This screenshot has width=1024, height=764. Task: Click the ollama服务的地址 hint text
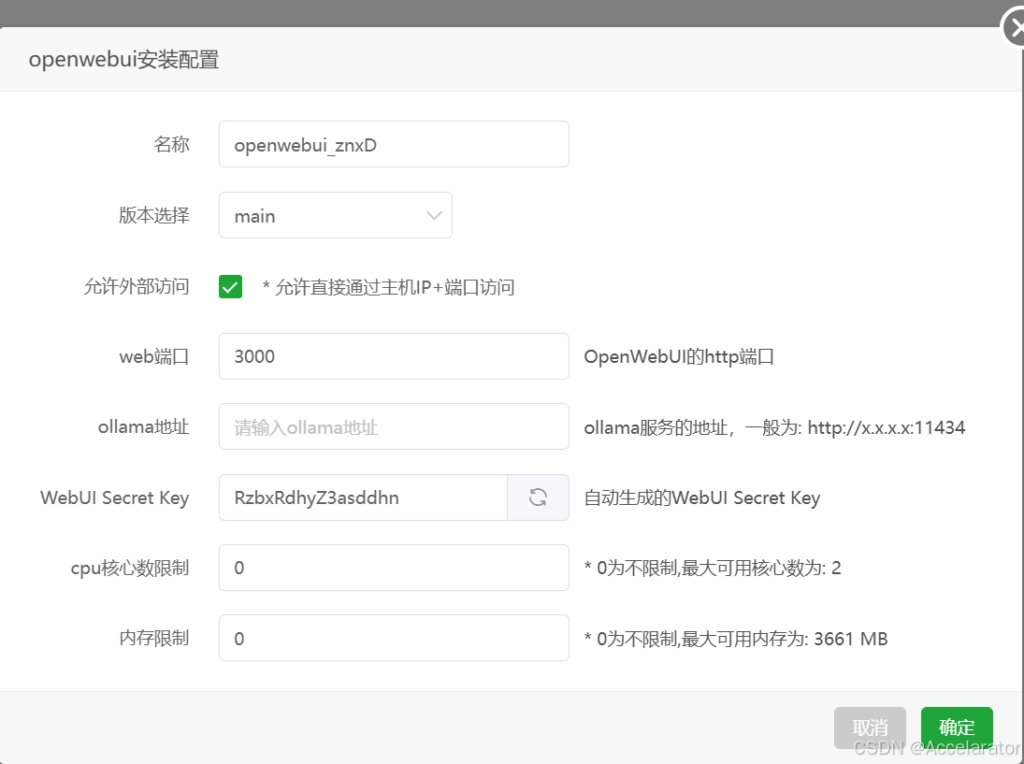(x=774, y=428)
